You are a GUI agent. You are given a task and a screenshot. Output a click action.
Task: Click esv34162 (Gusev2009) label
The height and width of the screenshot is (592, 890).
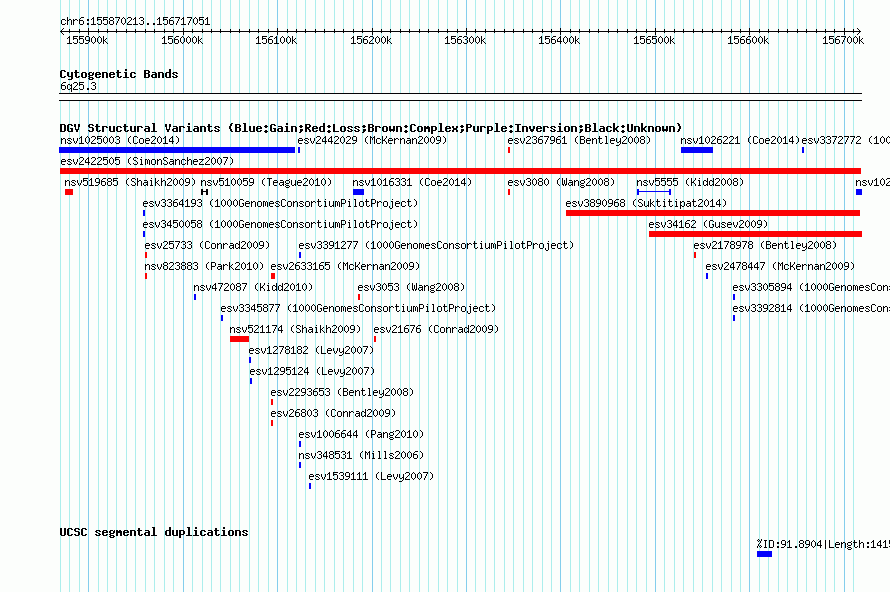pyautogui.click(x=708, y=224)
